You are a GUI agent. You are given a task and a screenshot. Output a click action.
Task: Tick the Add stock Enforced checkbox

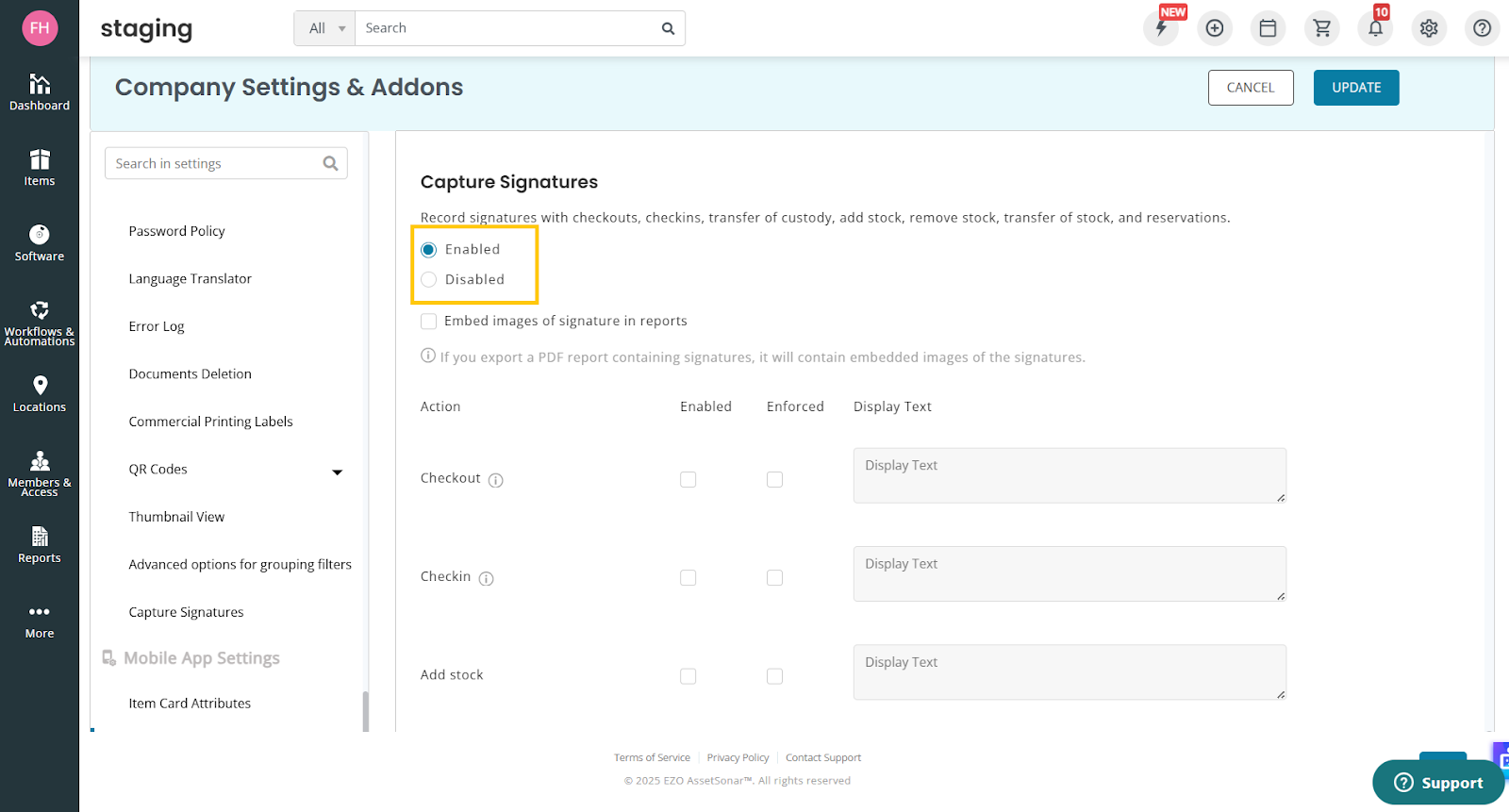(x=775, y=676)
